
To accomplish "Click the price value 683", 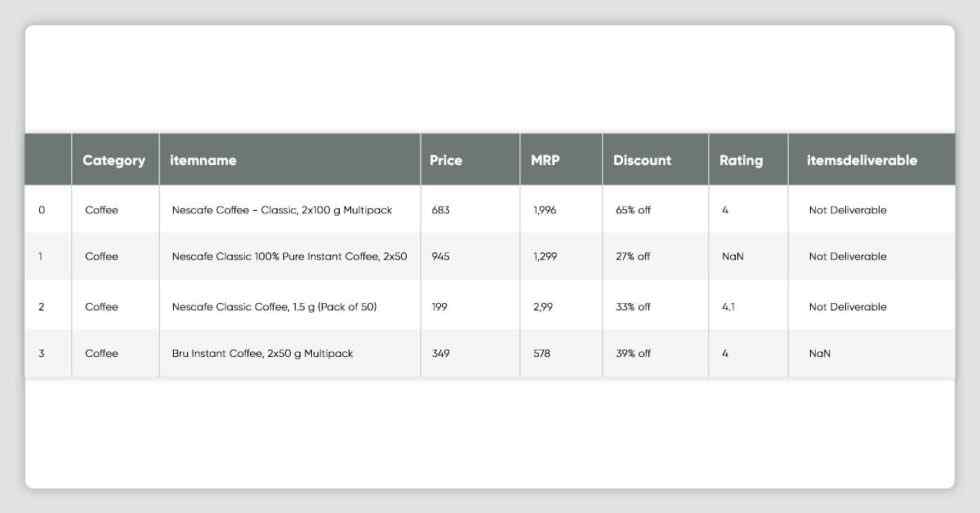I will tap(441, 210).
